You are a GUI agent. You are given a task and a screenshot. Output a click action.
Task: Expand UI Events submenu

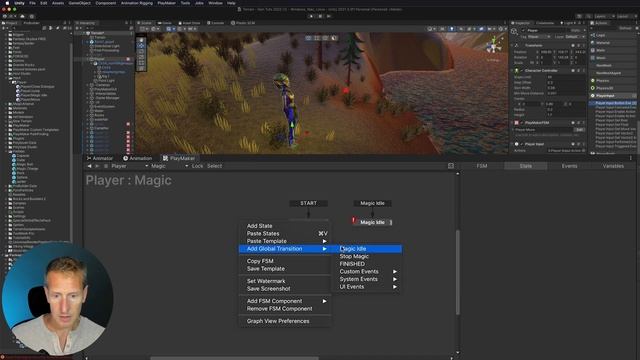[x=368, y=287]
